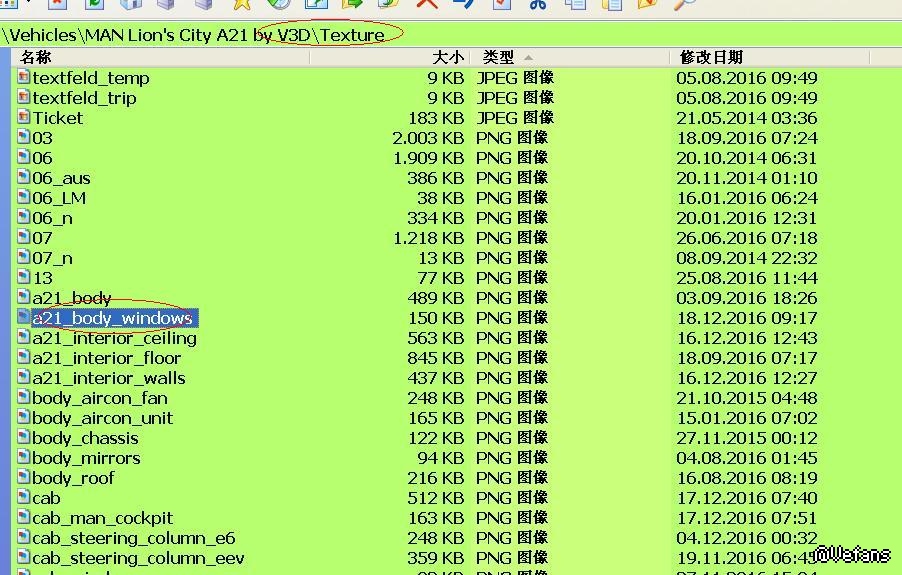902x575 pixels.
Task: Select the Ticket JPEG file
Action: coord(58,118)
